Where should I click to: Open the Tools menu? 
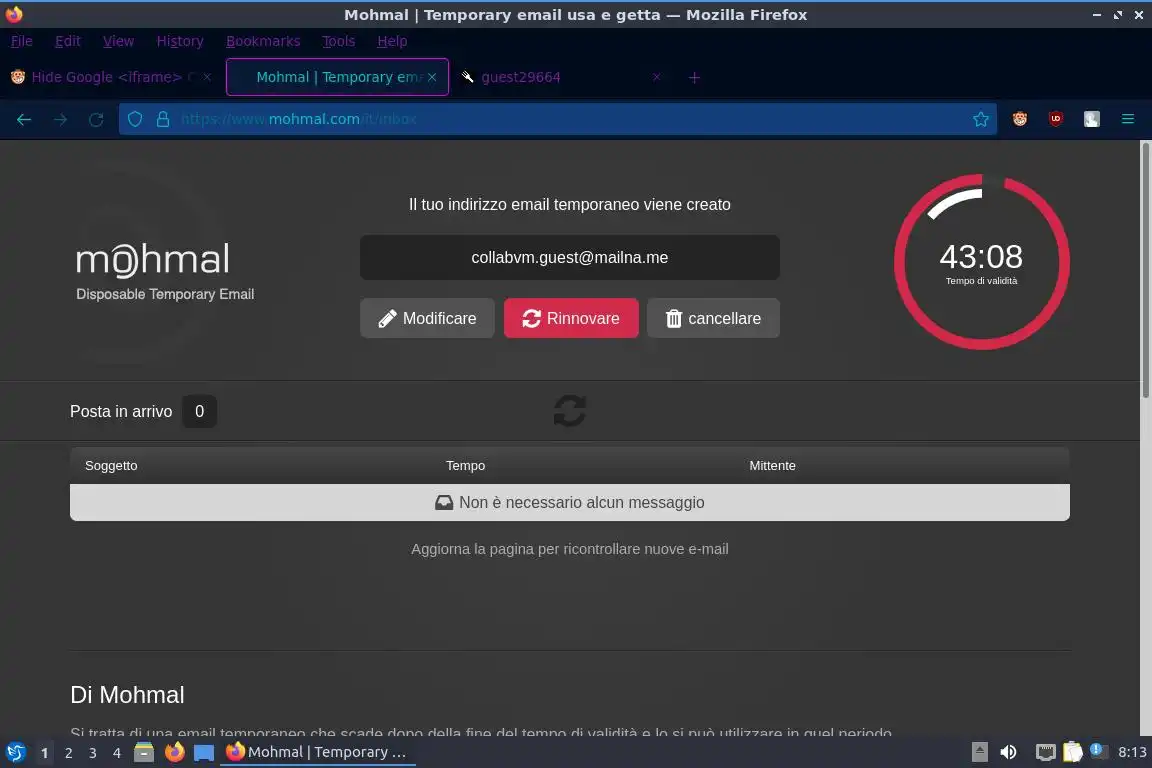tap(339, 41)
